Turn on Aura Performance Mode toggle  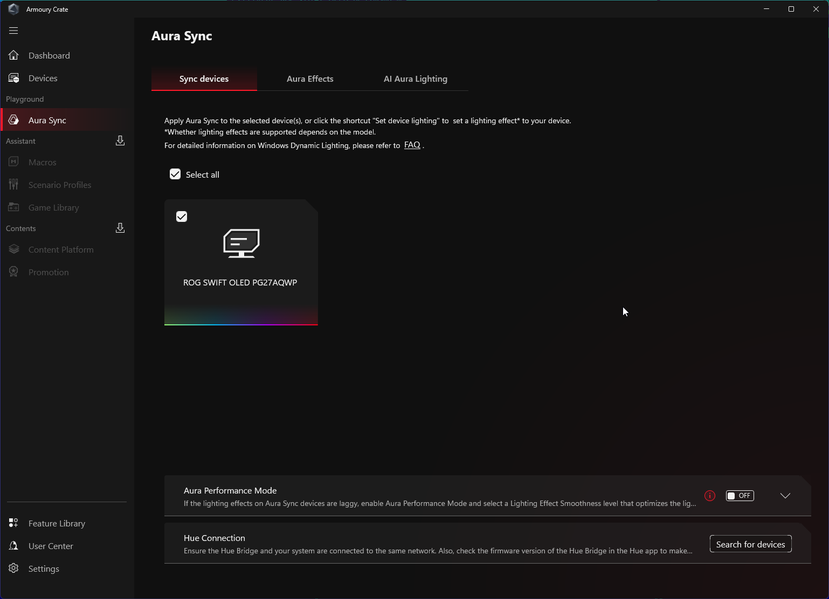(x=739, y=496)
